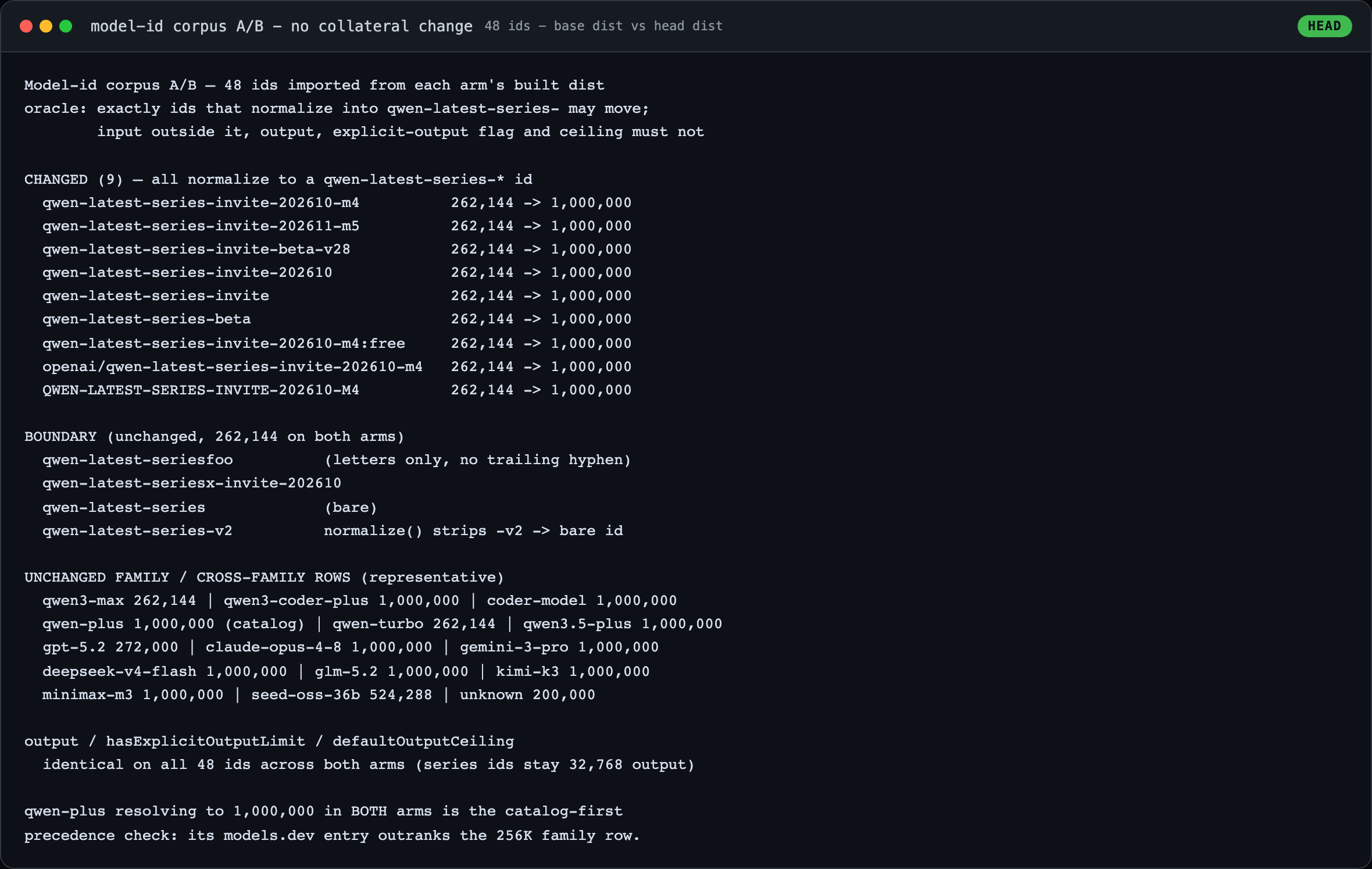1372x869 pixels.
Task: Click the 'deepseek-v4-flash 1,000,000' entry
Action: pyautogui.click(x=165, y=671)
